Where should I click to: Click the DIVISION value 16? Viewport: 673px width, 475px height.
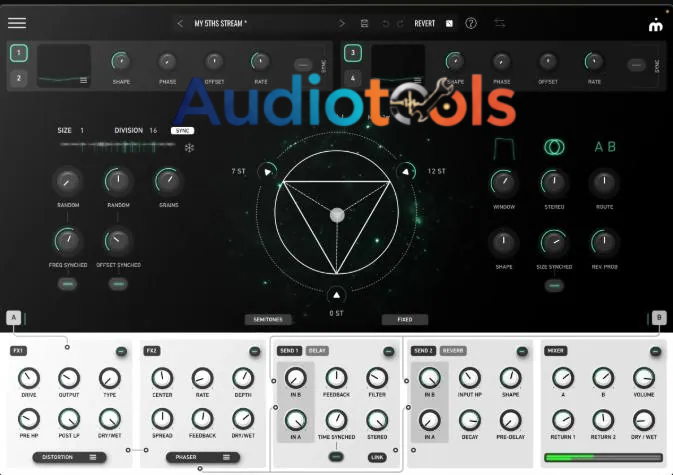[153, 130]
